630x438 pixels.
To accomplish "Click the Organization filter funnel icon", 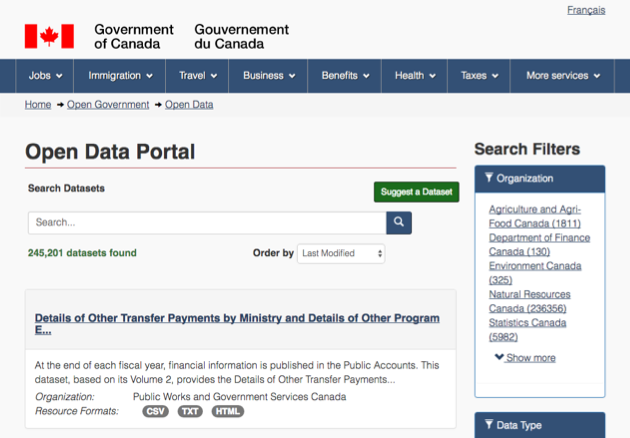I will pos(489,178).
